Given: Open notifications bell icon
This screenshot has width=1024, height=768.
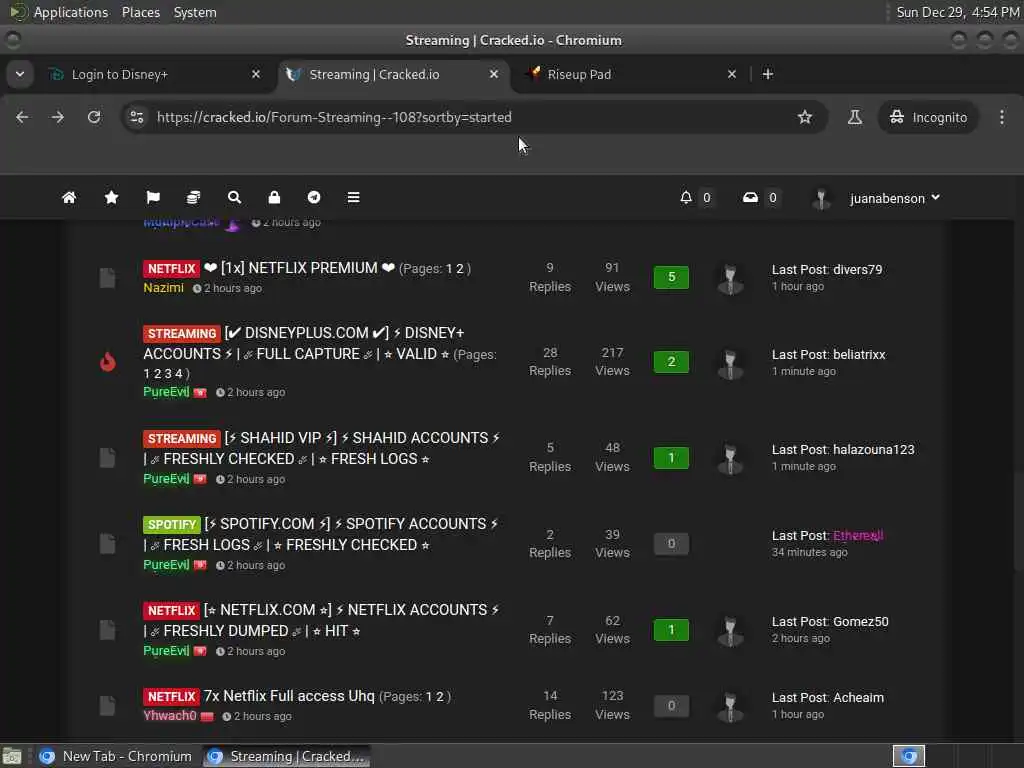Looking at the screenshot, I should point(686,197).
